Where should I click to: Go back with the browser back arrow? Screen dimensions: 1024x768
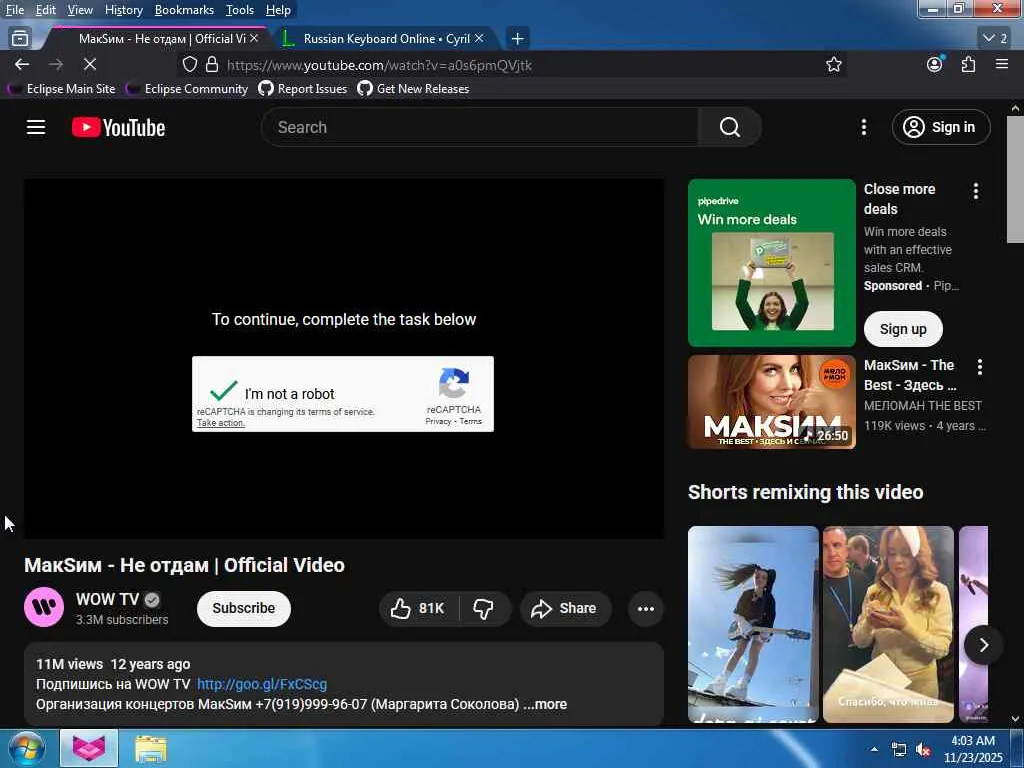click(22, 64)
